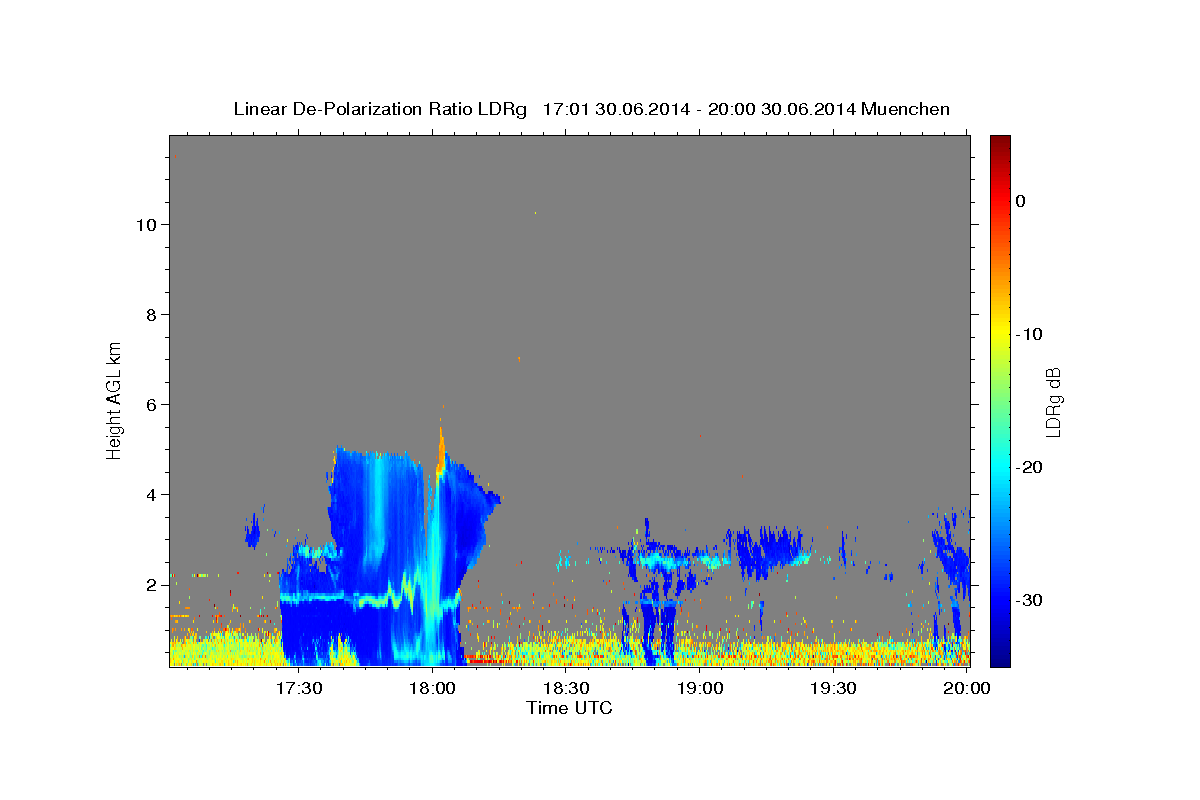The width and height of the screenshot is (1200, 800).
Task: Click the dark red top of the colorbar
Action: tap(1000, 142)
